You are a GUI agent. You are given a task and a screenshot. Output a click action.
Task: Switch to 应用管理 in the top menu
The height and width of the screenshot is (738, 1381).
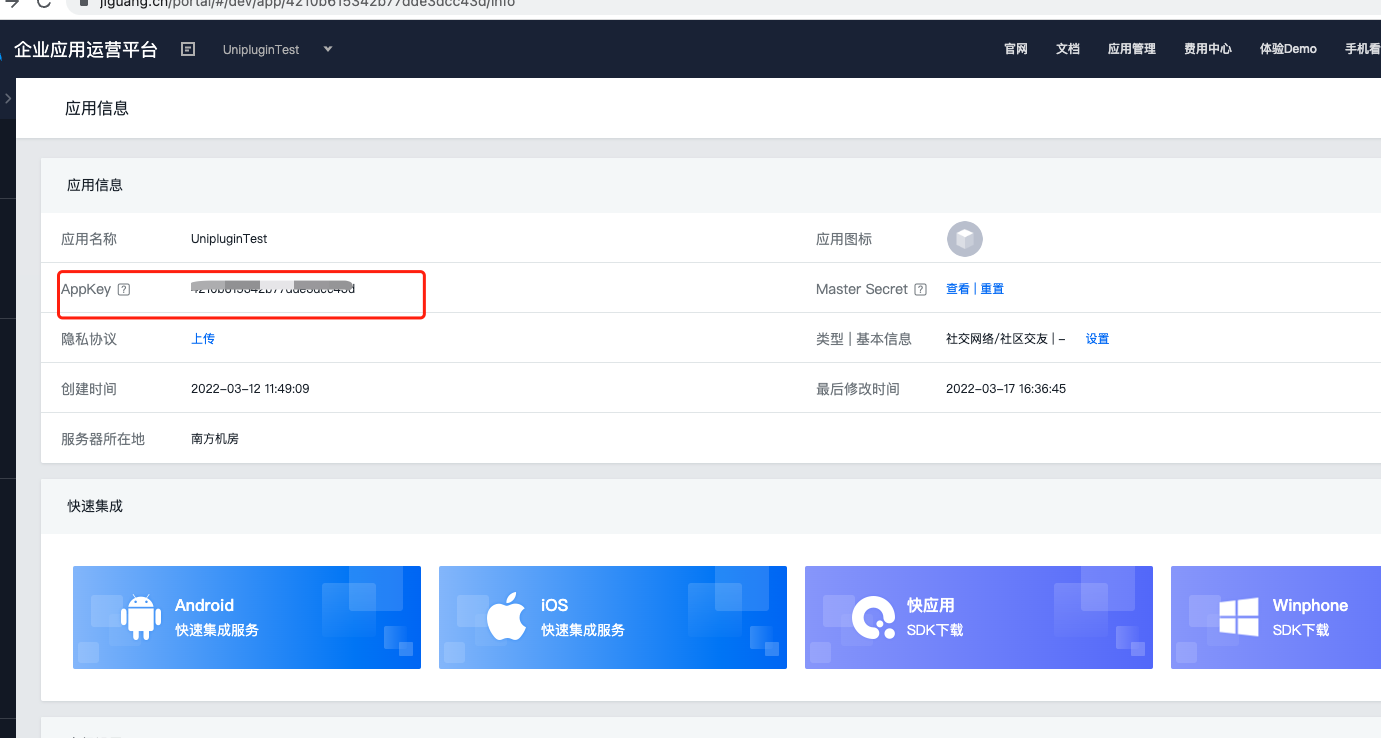pyautogui.click(x=1131, y=48)
